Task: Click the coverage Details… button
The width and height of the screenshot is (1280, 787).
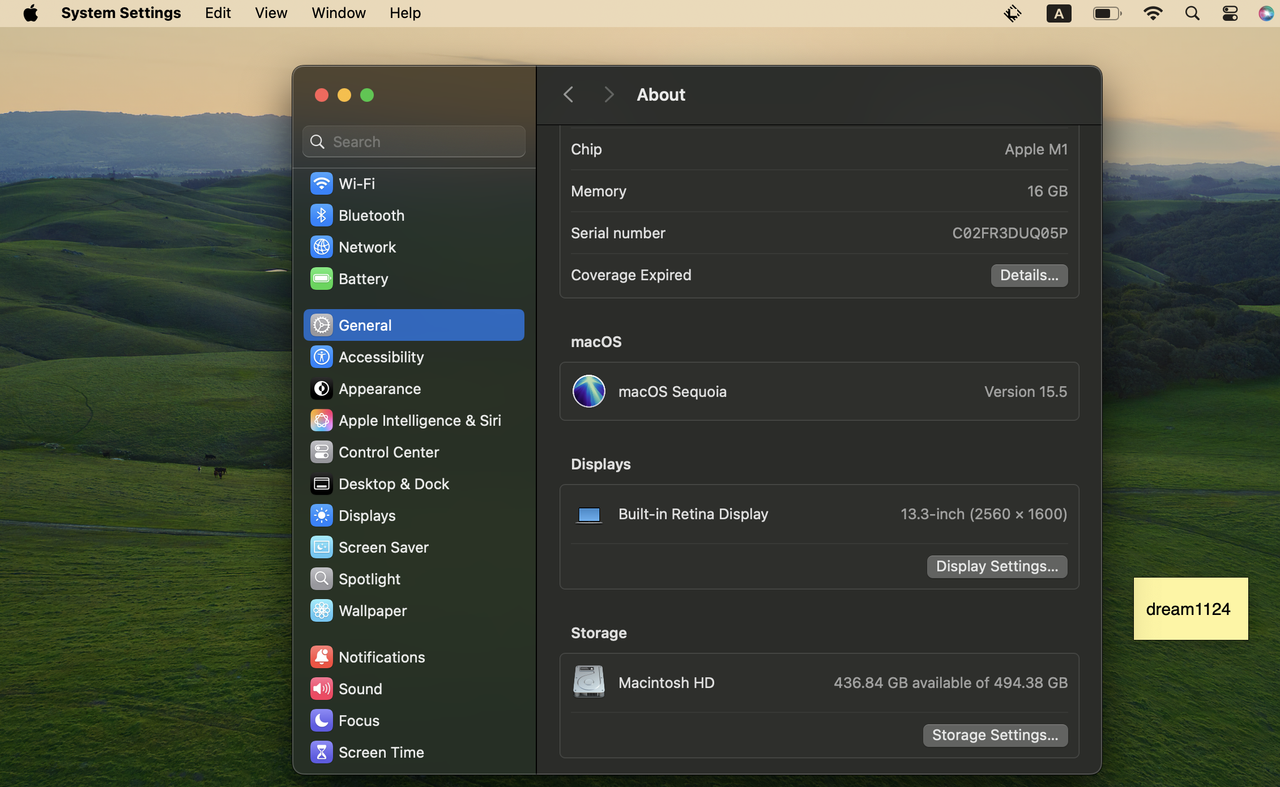Action: tap(1029, 275)
